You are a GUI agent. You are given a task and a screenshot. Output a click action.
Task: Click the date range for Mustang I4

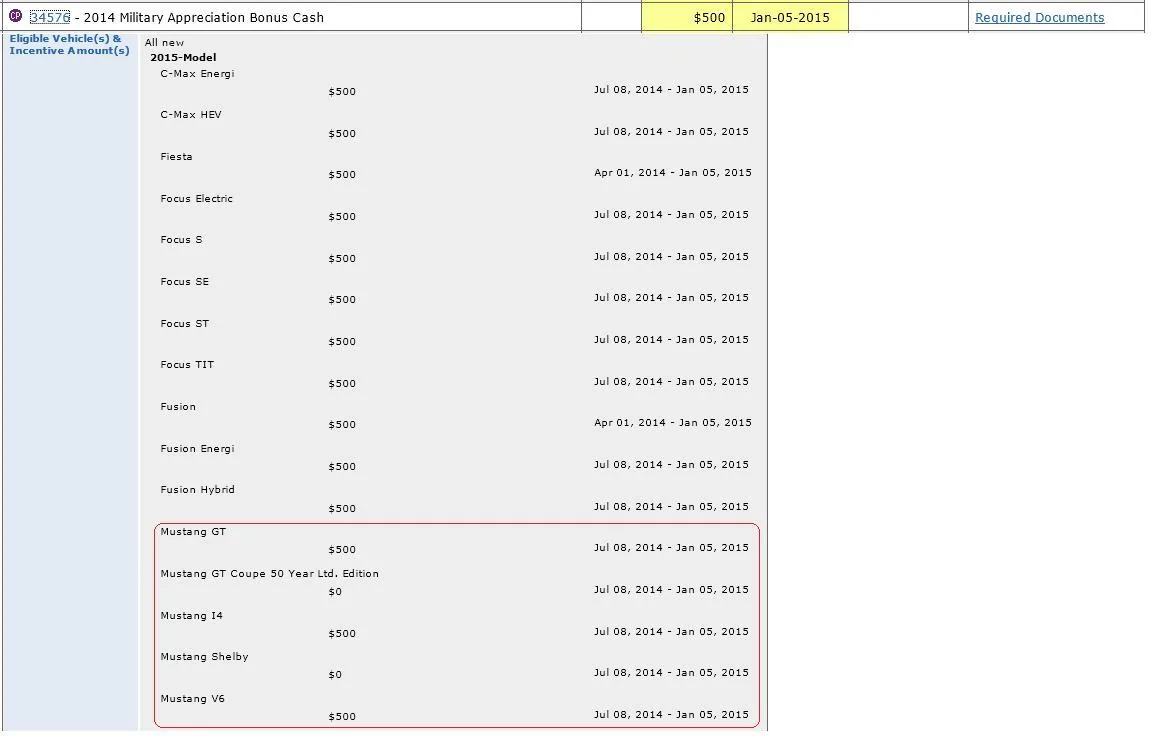click(x=673, y=632)
